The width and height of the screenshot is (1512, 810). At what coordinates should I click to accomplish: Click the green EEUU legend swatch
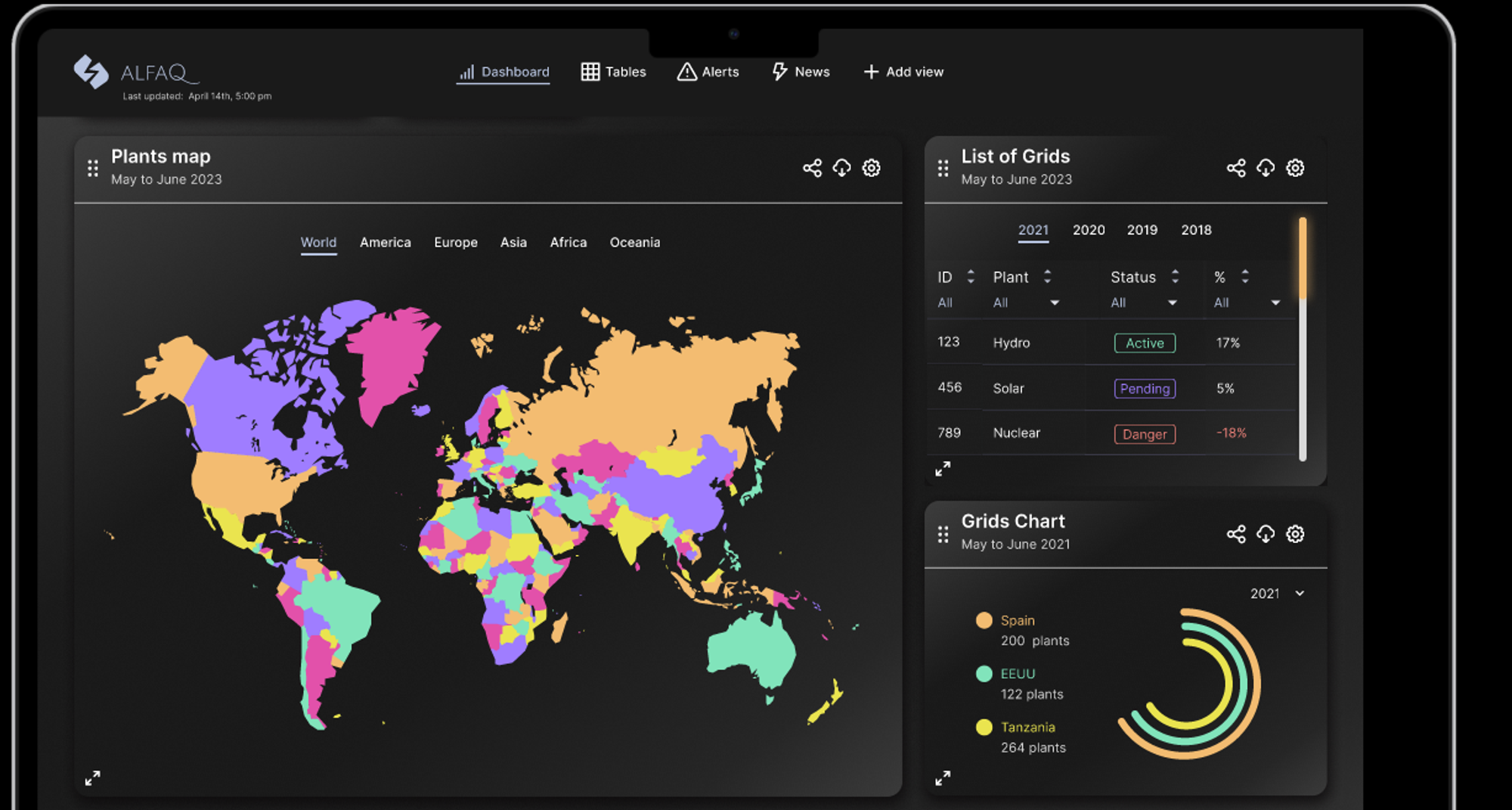pyautogui.click(x=984, y=674)
